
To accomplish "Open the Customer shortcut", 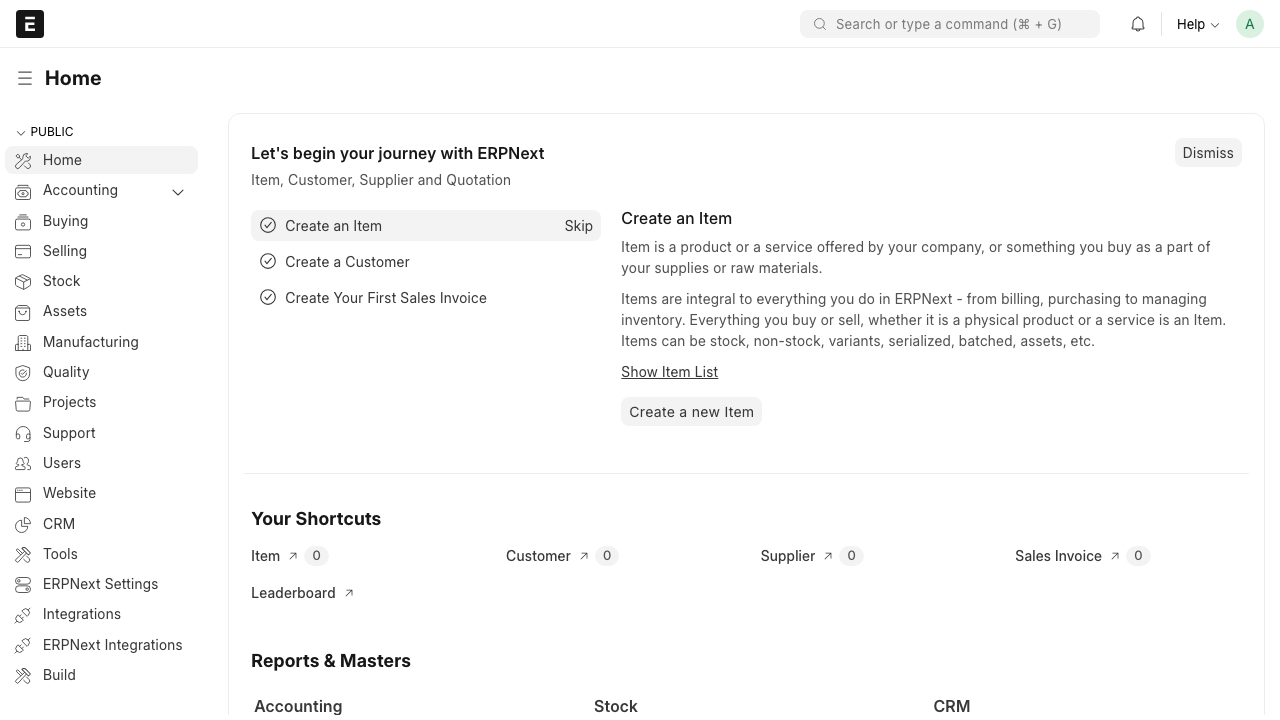I will point(538,556).
